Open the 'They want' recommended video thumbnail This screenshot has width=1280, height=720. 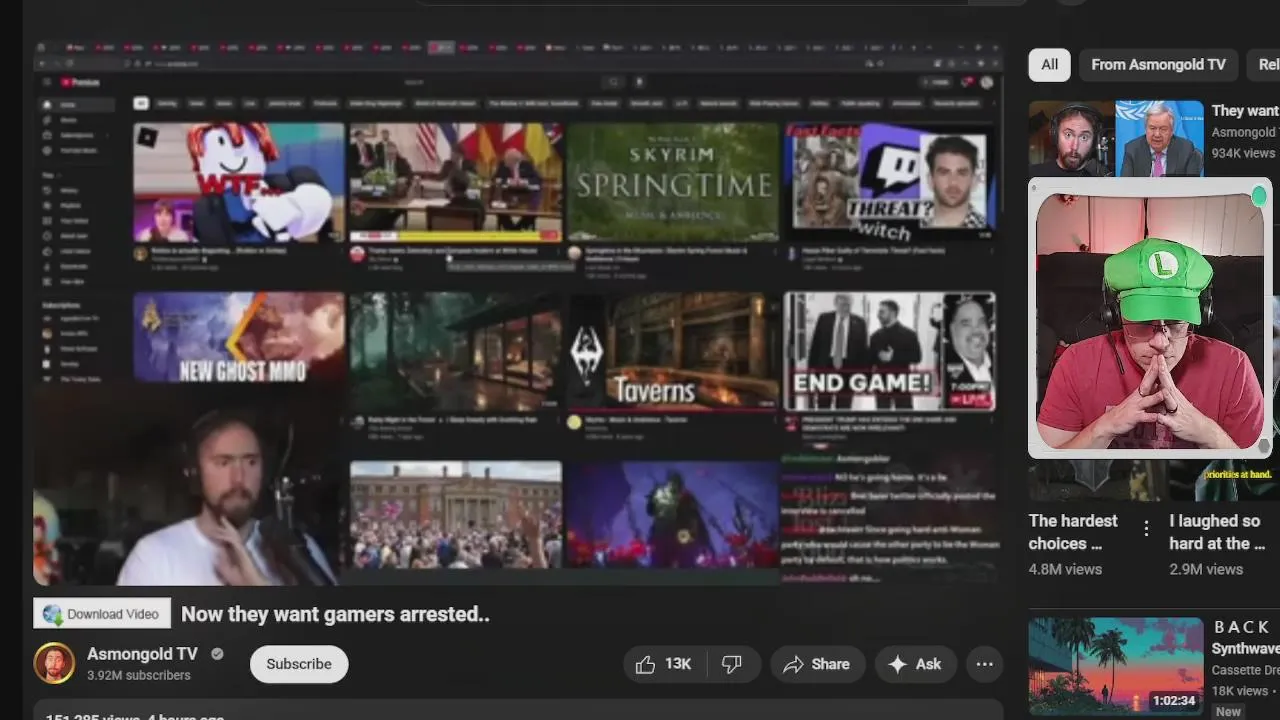[1116, 139]
